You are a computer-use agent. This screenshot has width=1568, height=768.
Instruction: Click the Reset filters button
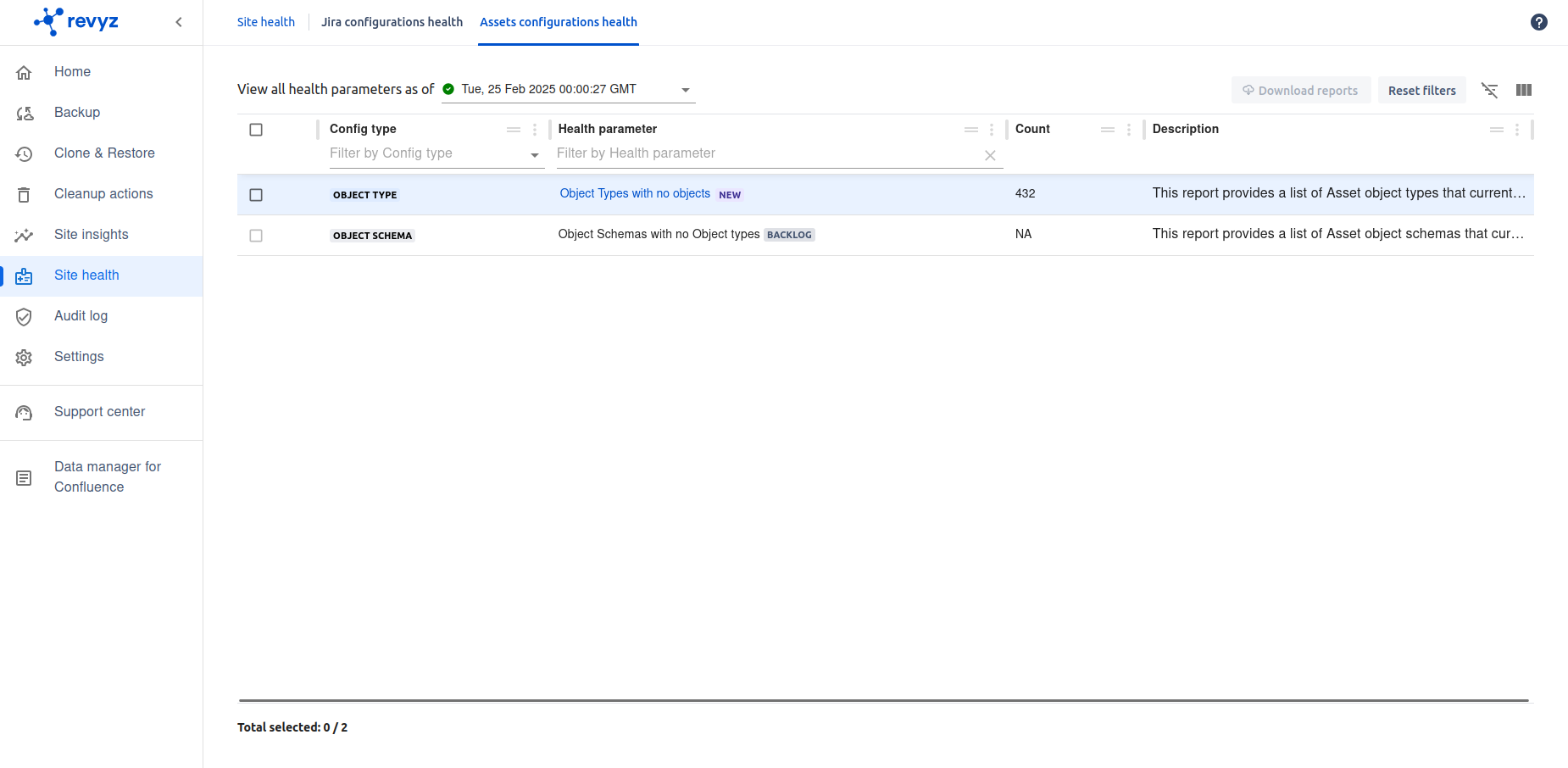[1421, 90]
